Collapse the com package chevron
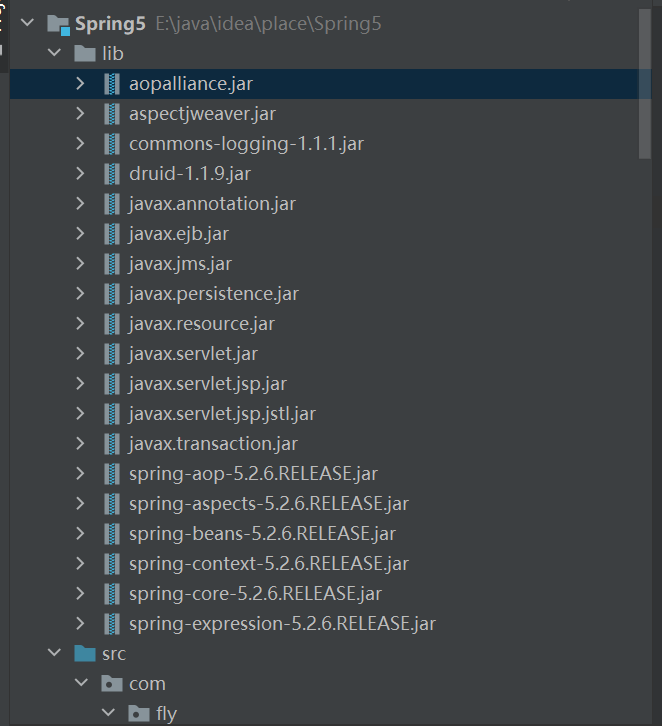Screen dimensions: 662x726 [x=81, y=682]
